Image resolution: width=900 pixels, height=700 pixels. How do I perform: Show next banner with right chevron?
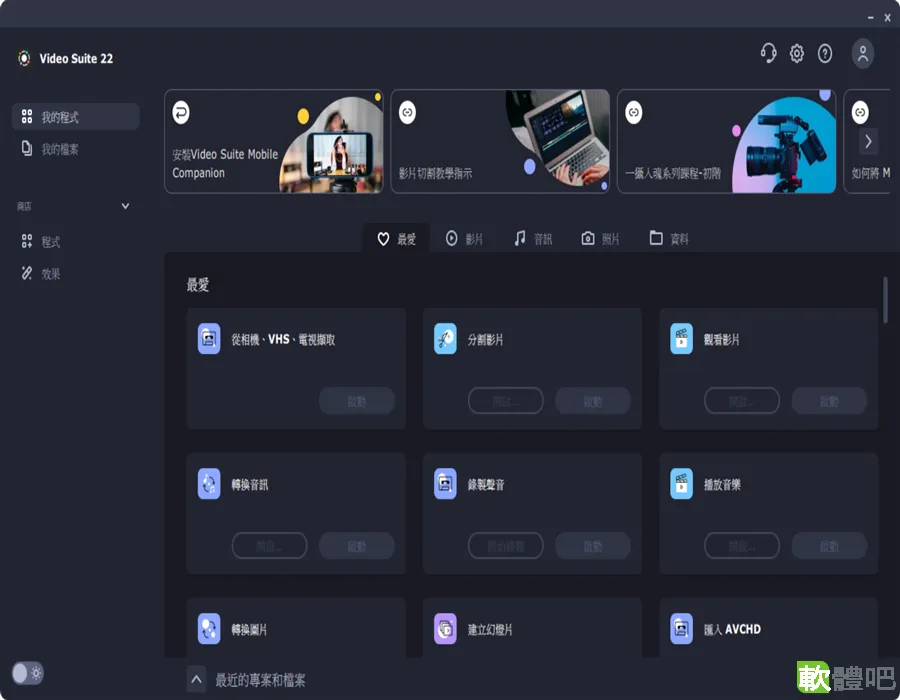point(868,141)
